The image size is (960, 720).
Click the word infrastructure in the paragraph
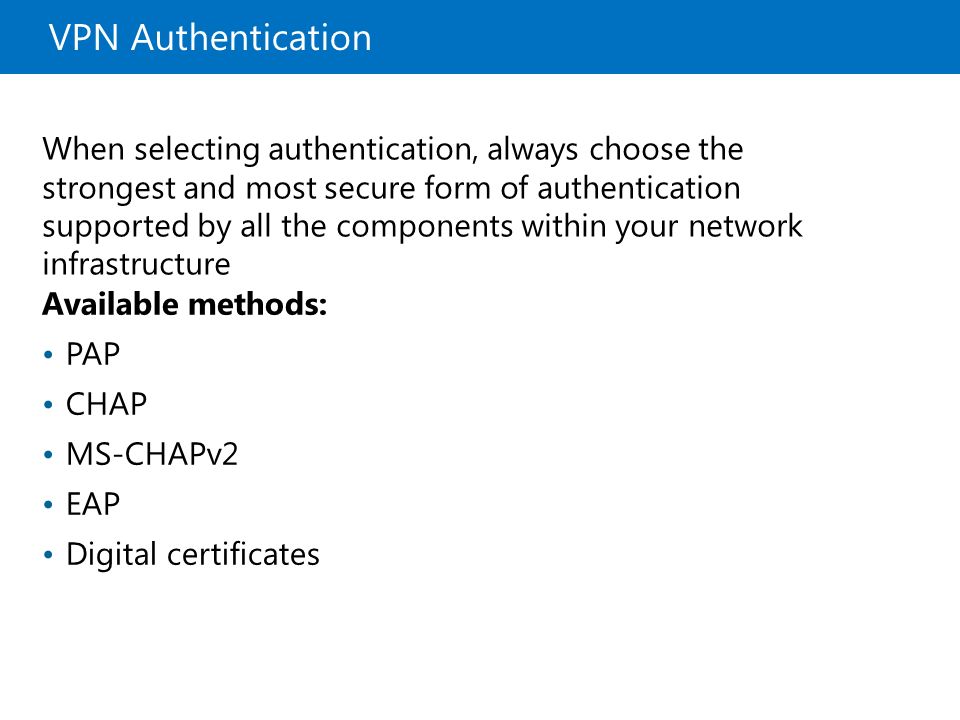(x=137, y=264)
